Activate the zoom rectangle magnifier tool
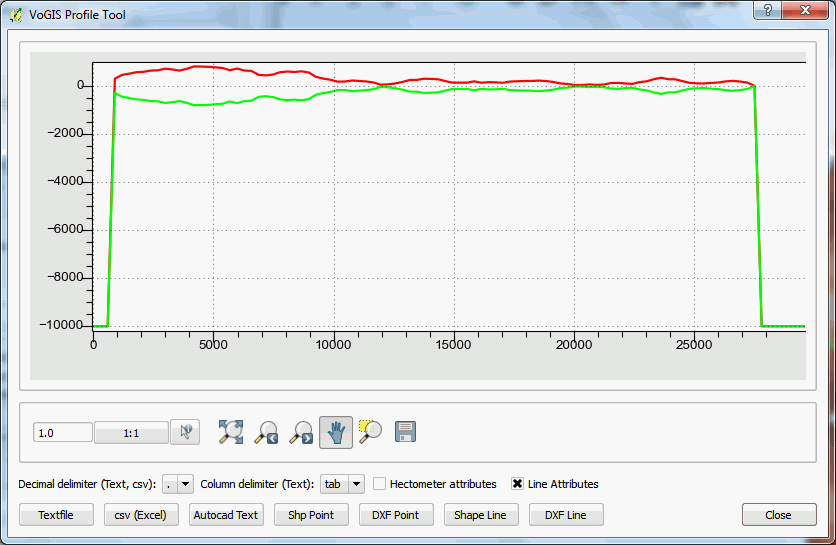836x545 pixels. (370, 432)
